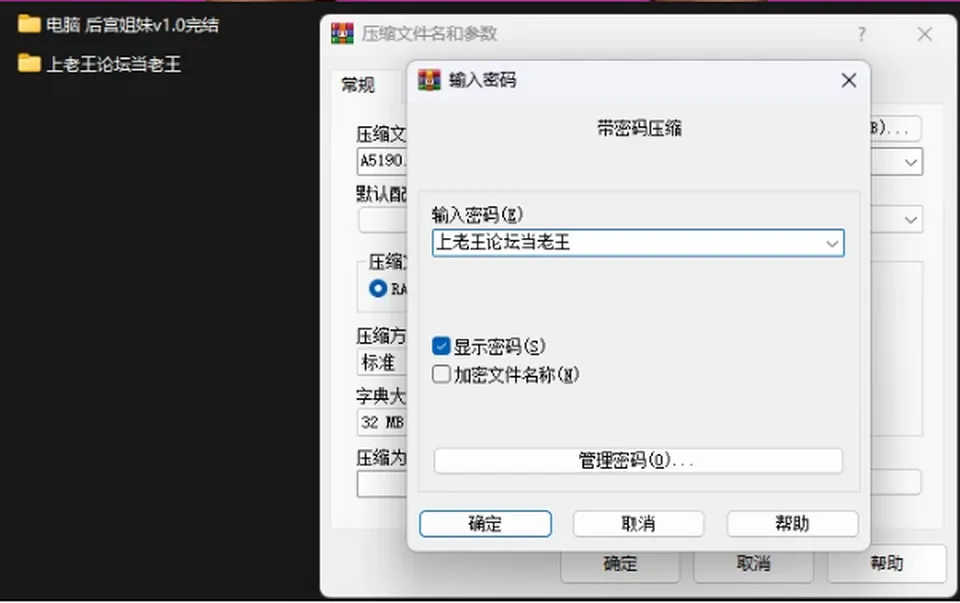Switch to the 常规 tab
The width and height of the screenshot is (960, 603).
[358, 84]
